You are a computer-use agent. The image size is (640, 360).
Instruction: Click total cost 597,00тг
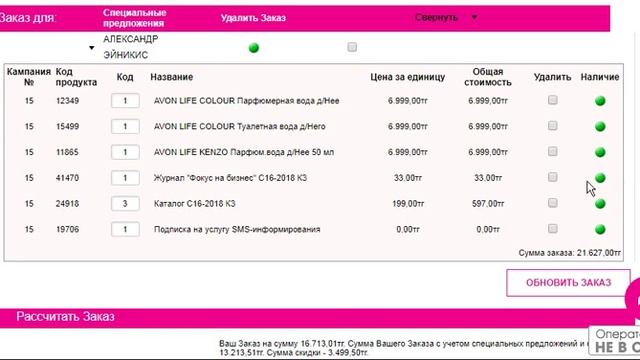tap(488, 204)
